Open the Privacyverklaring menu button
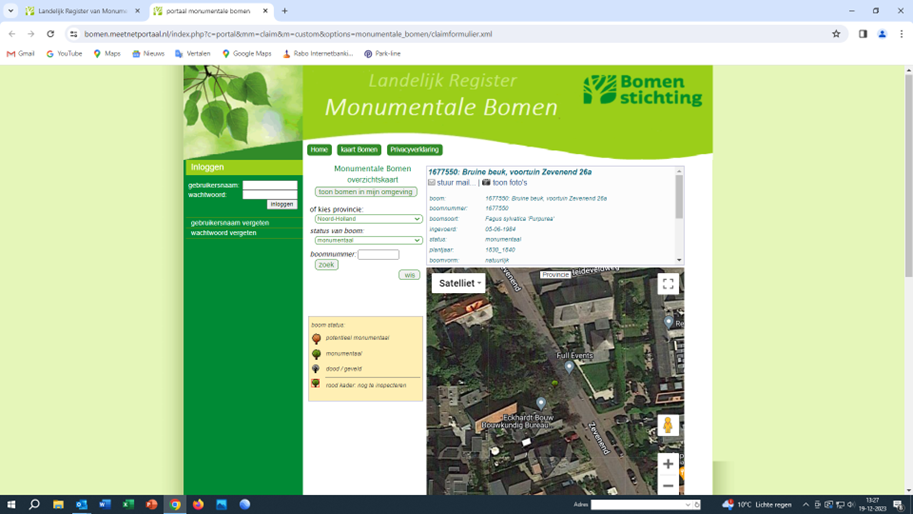Viewport: 913px width, 514px height. 415,150
